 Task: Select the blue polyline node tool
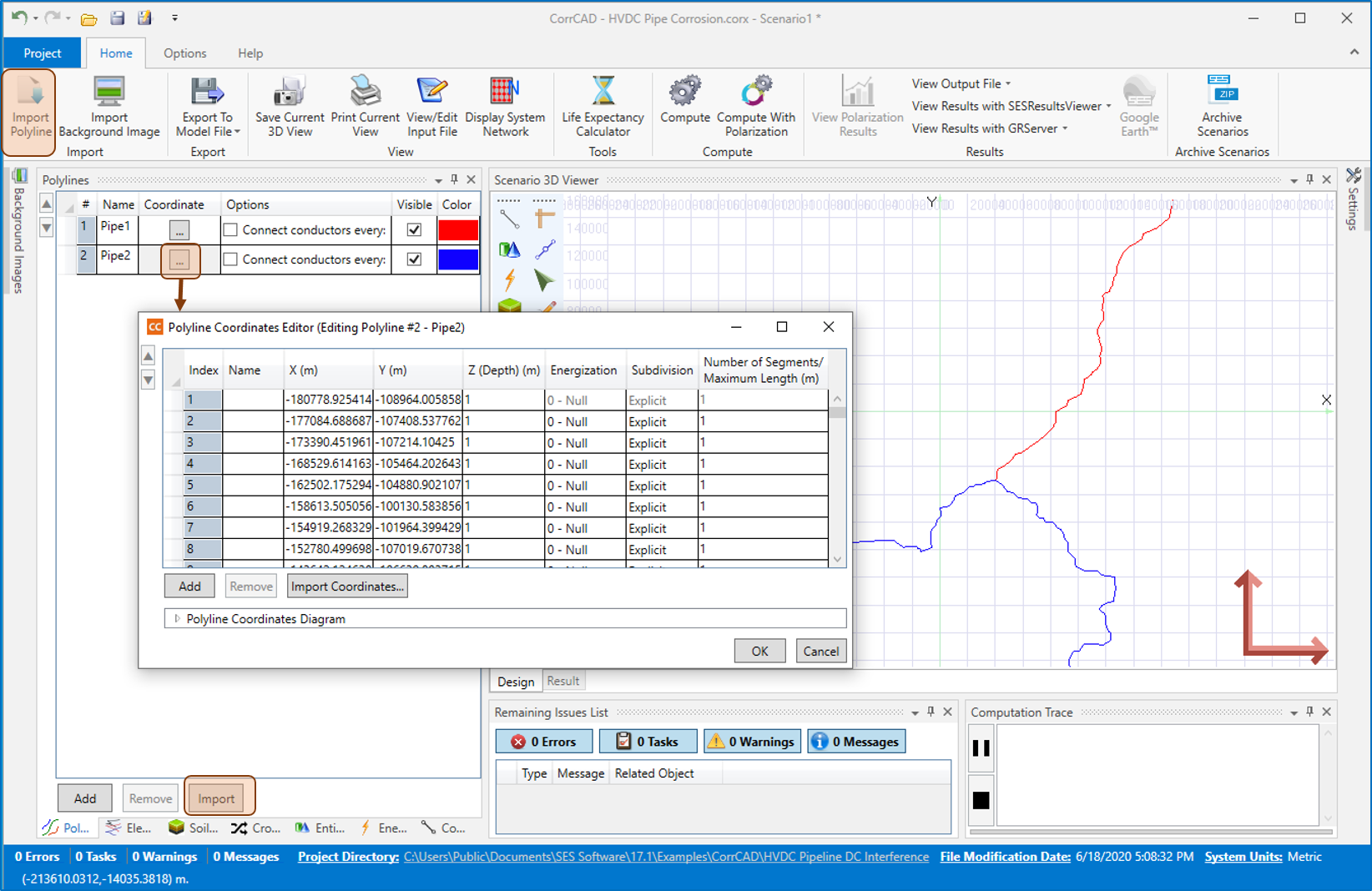click(x=544, y=249)
